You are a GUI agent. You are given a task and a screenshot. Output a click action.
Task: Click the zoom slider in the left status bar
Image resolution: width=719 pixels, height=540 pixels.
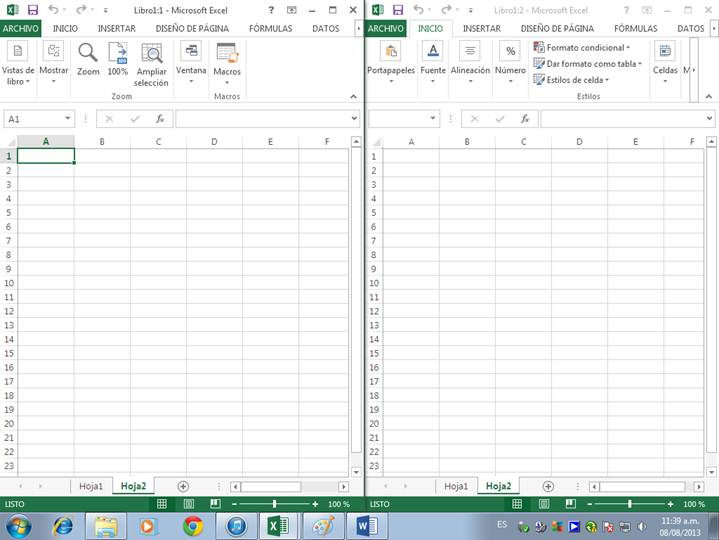(273, 505)
